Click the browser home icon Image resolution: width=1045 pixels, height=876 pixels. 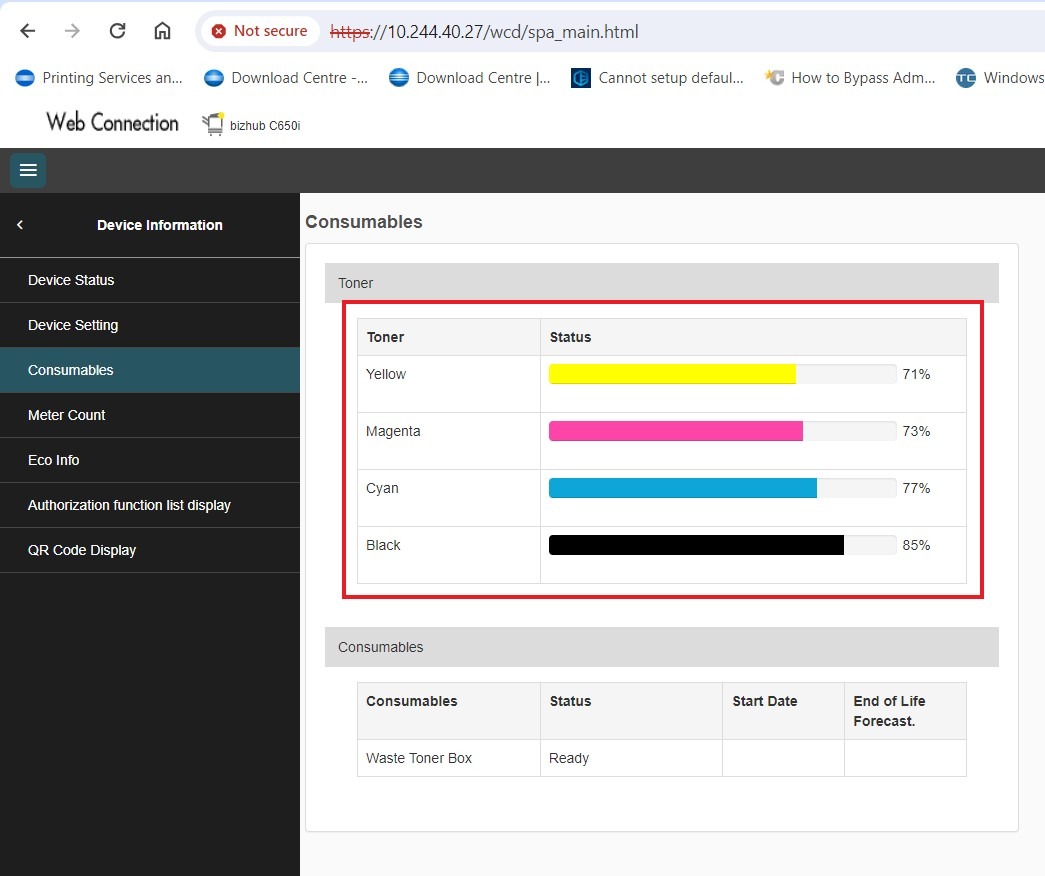coord(162,31)
